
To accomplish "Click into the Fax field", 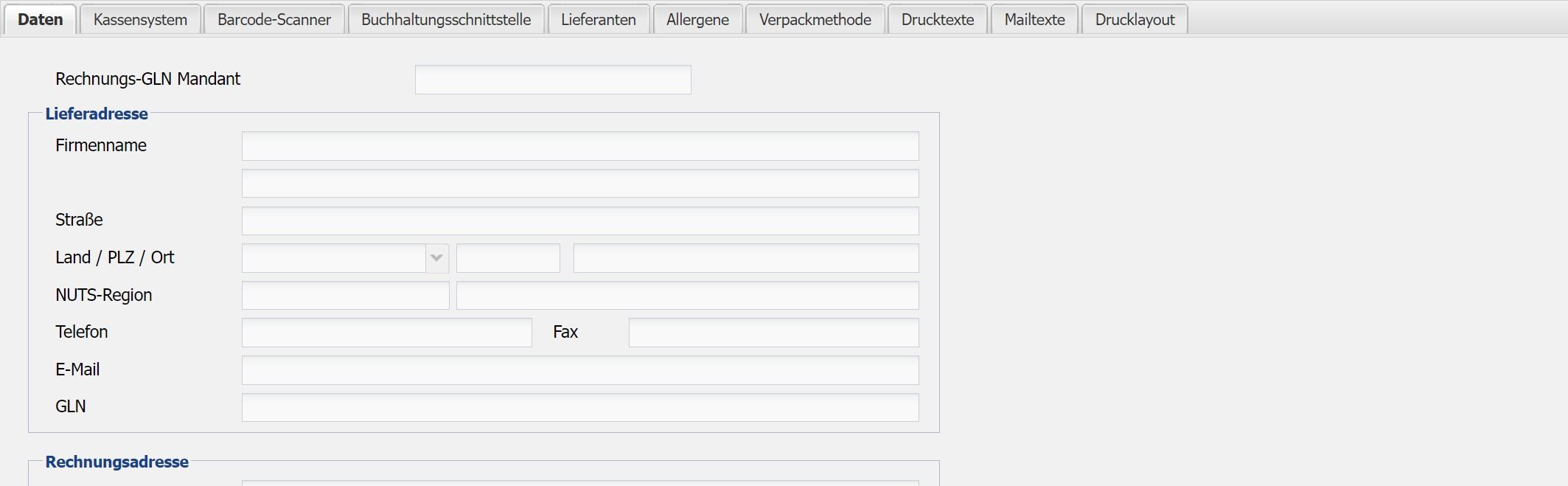I will pos(773,333).
